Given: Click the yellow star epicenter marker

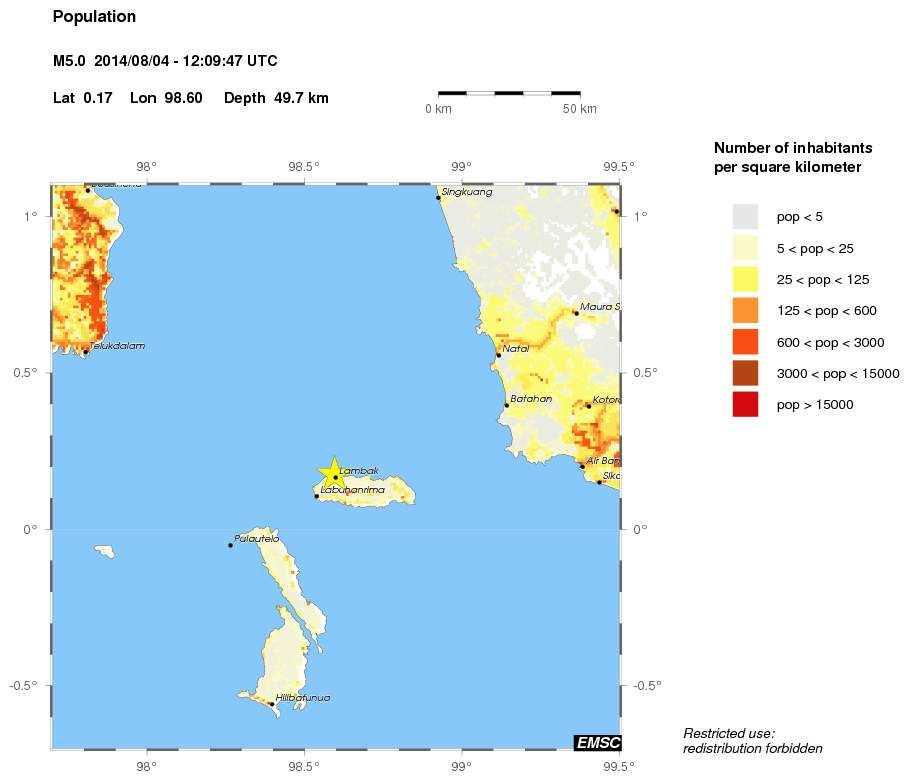Looking at the screenshot, I should 332,473.
